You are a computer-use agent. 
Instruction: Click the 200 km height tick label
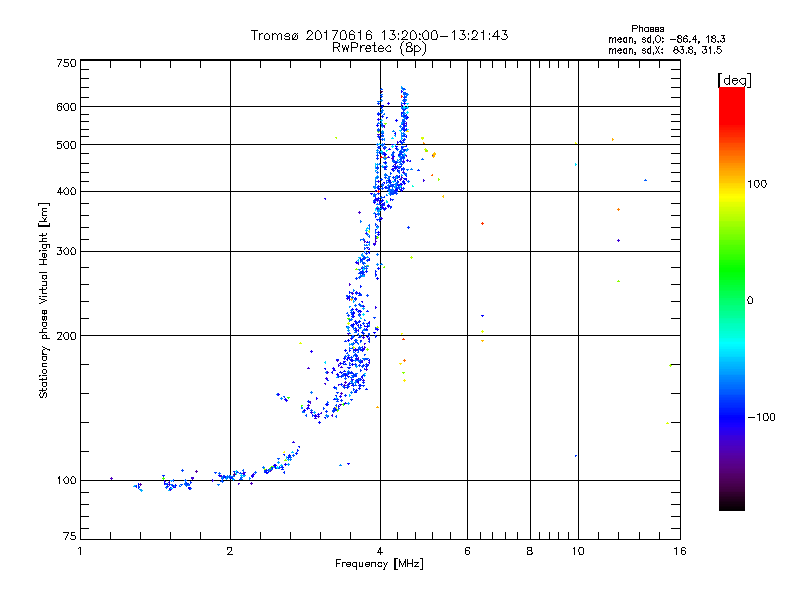66,336
